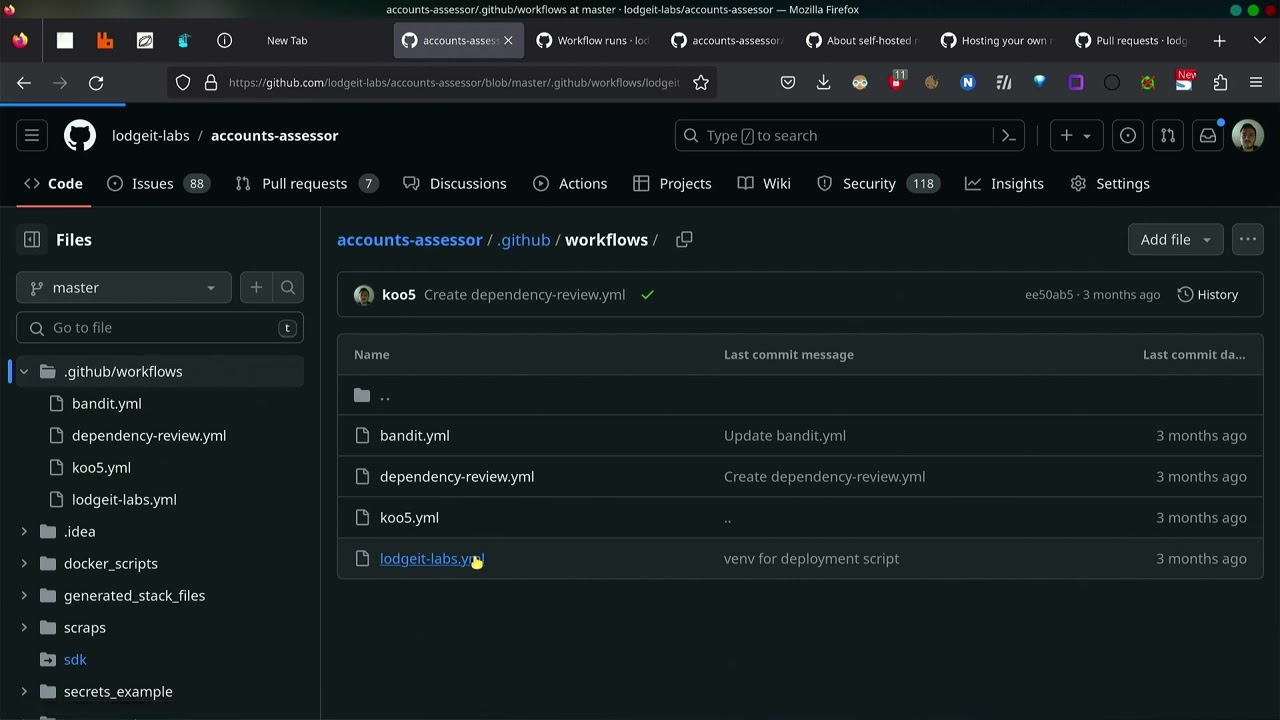Open the repository Settings tab
This screenshot has width=1280, height=720.
(x=1110, y=183)
